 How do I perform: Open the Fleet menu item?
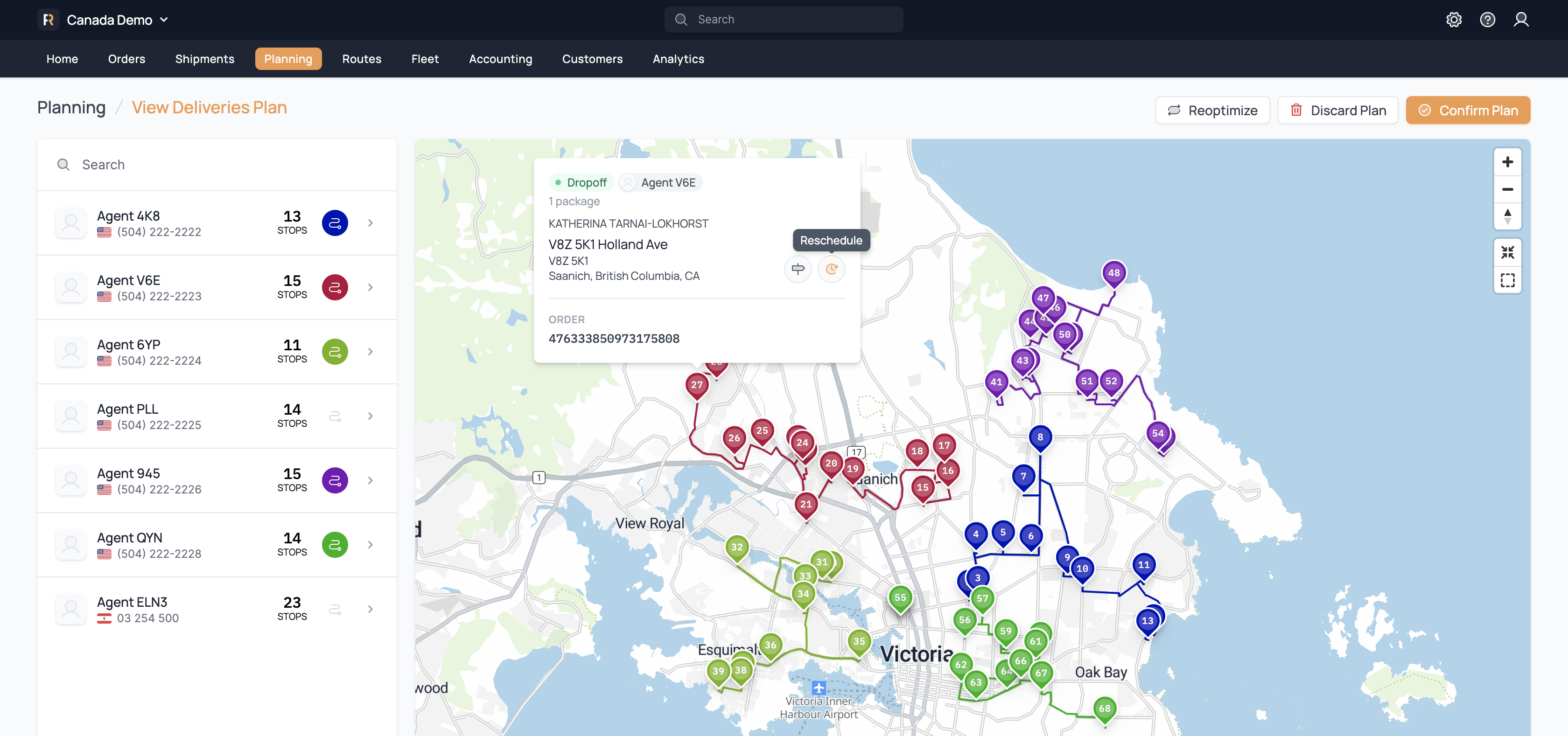[x=424, y=59]
